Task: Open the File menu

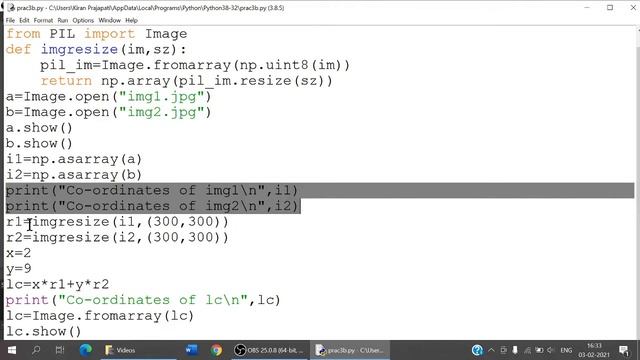Action: 10,20
